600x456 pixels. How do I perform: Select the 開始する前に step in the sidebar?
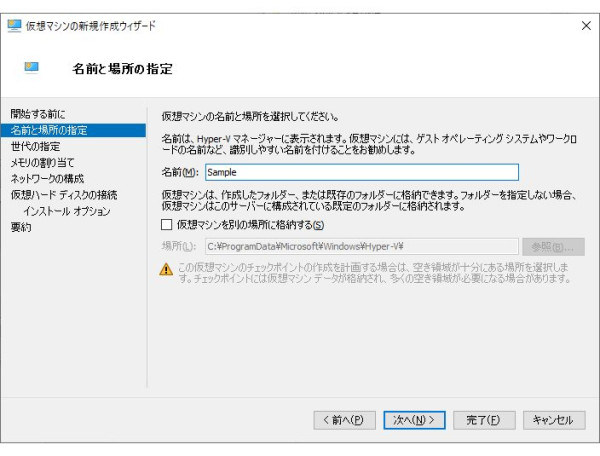click(x=38, y=114)
